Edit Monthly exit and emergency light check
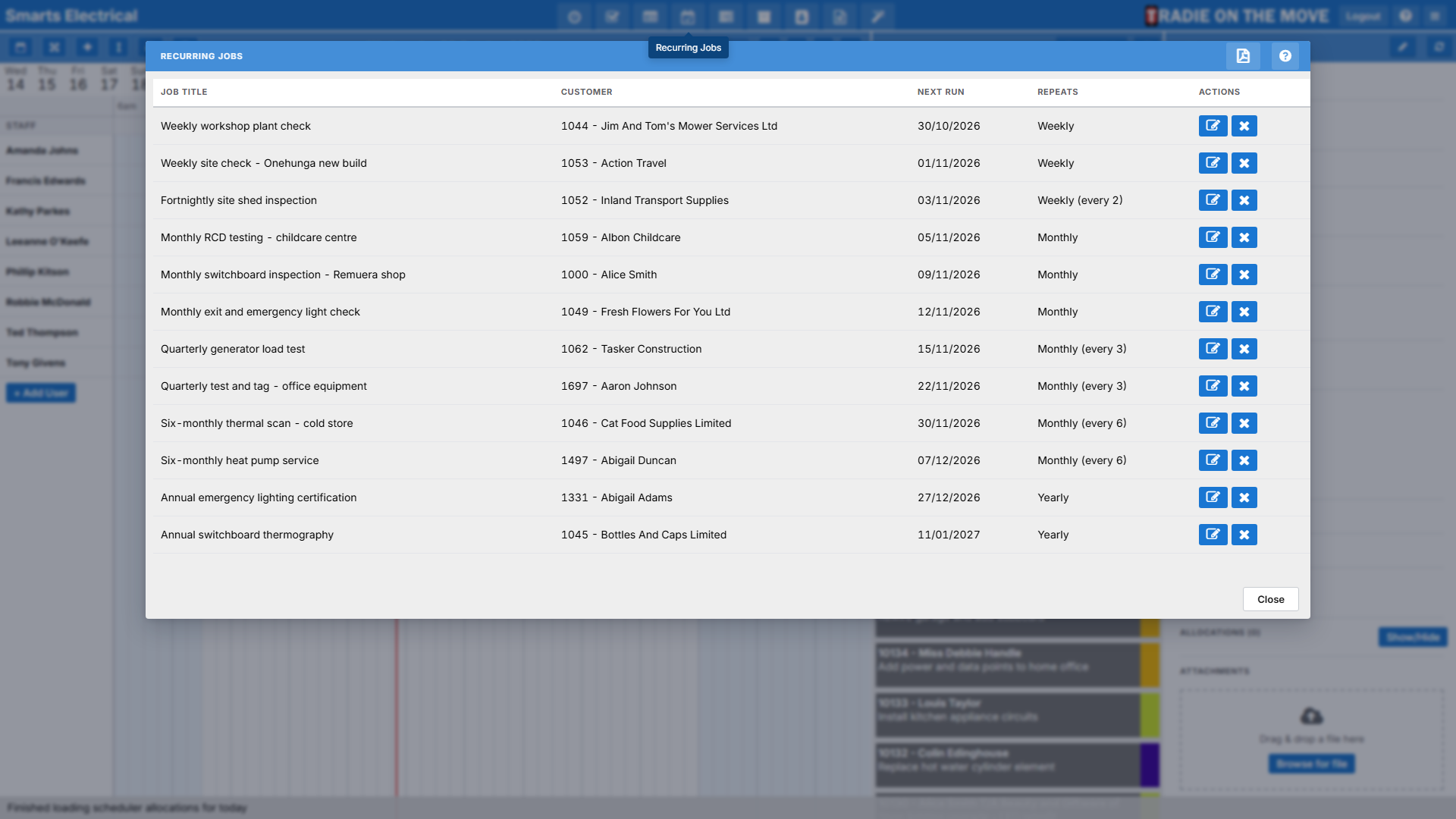The height and width of the screenshot is (819, 1456). [x=1213, y=312]
